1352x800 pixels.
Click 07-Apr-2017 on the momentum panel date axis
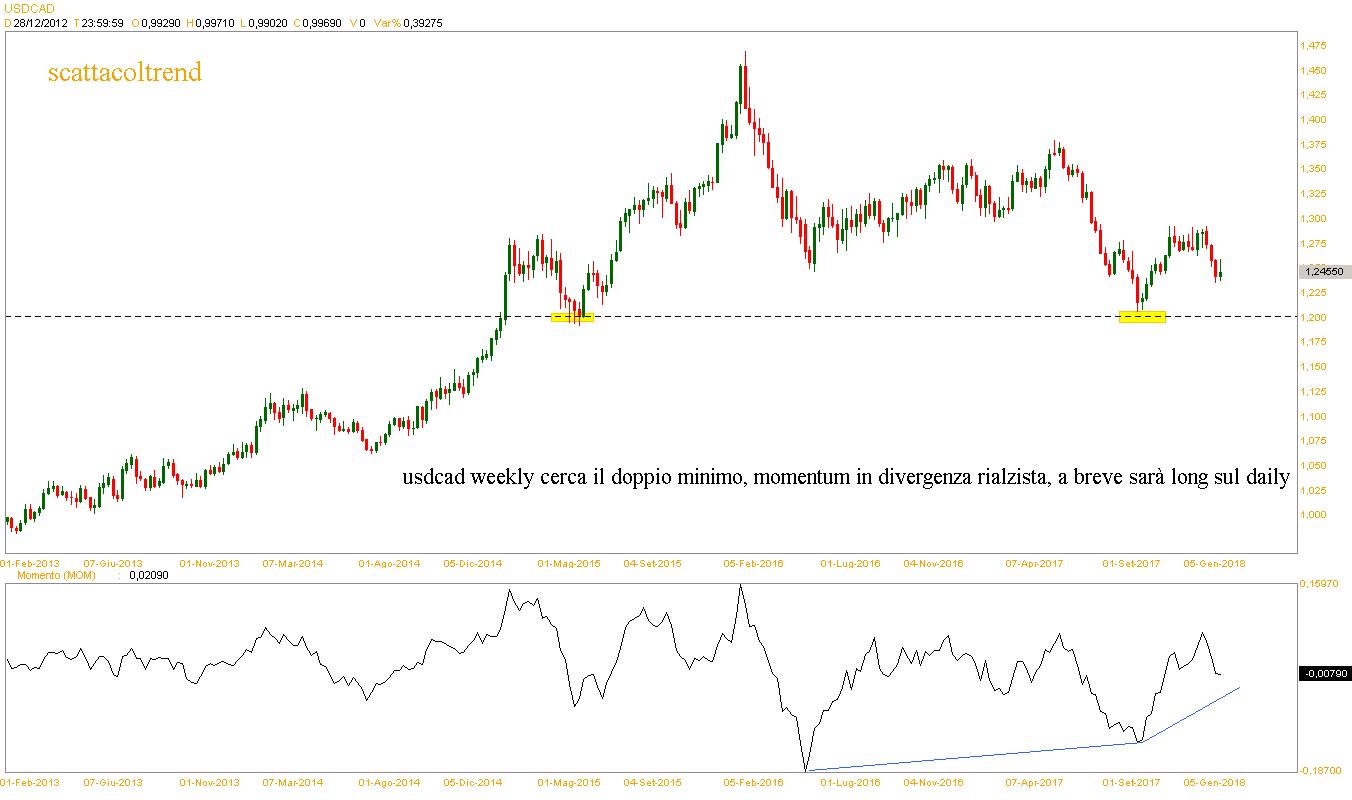(1036, 781)
